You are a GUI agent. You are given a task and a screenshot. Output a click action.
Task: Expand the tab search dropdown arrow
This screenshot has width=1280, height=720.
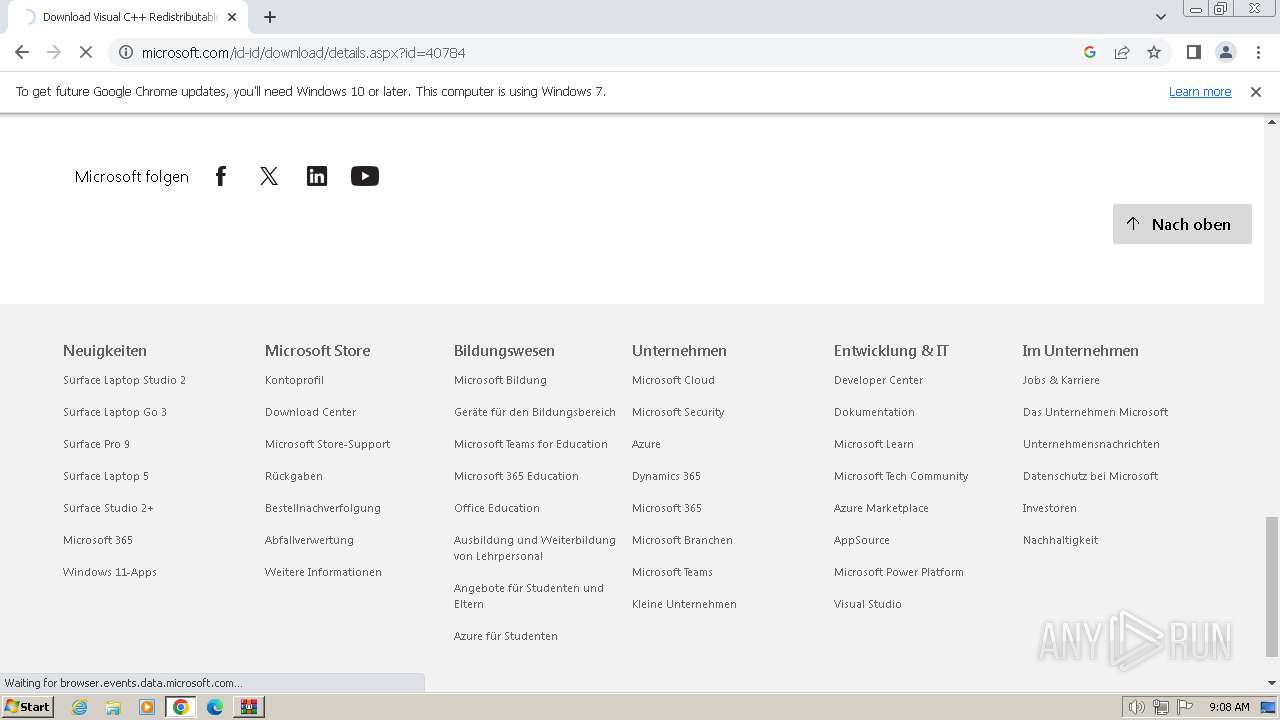pos(1160,17)
